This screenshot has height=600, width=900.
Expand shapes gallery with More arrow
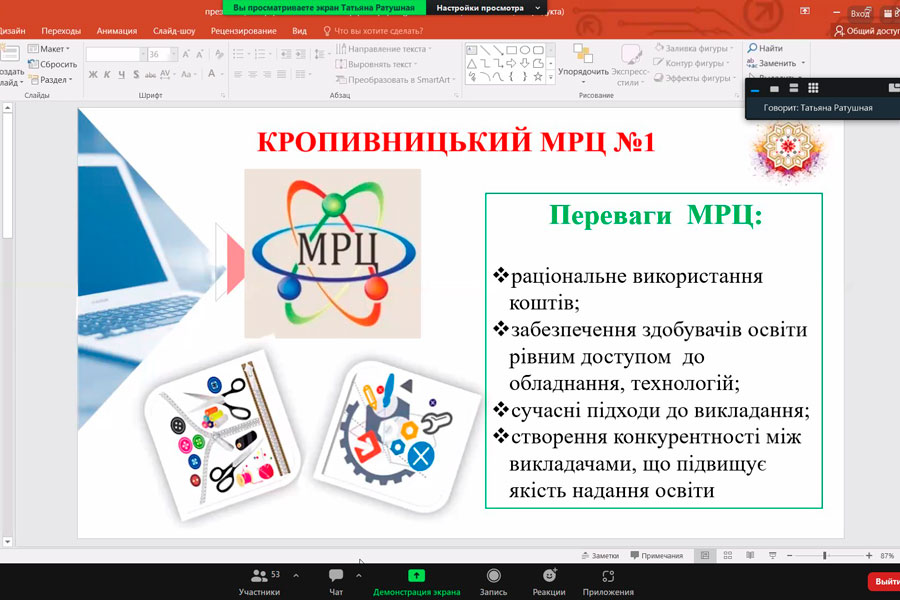pyautogui.click(x=550, y=77)
